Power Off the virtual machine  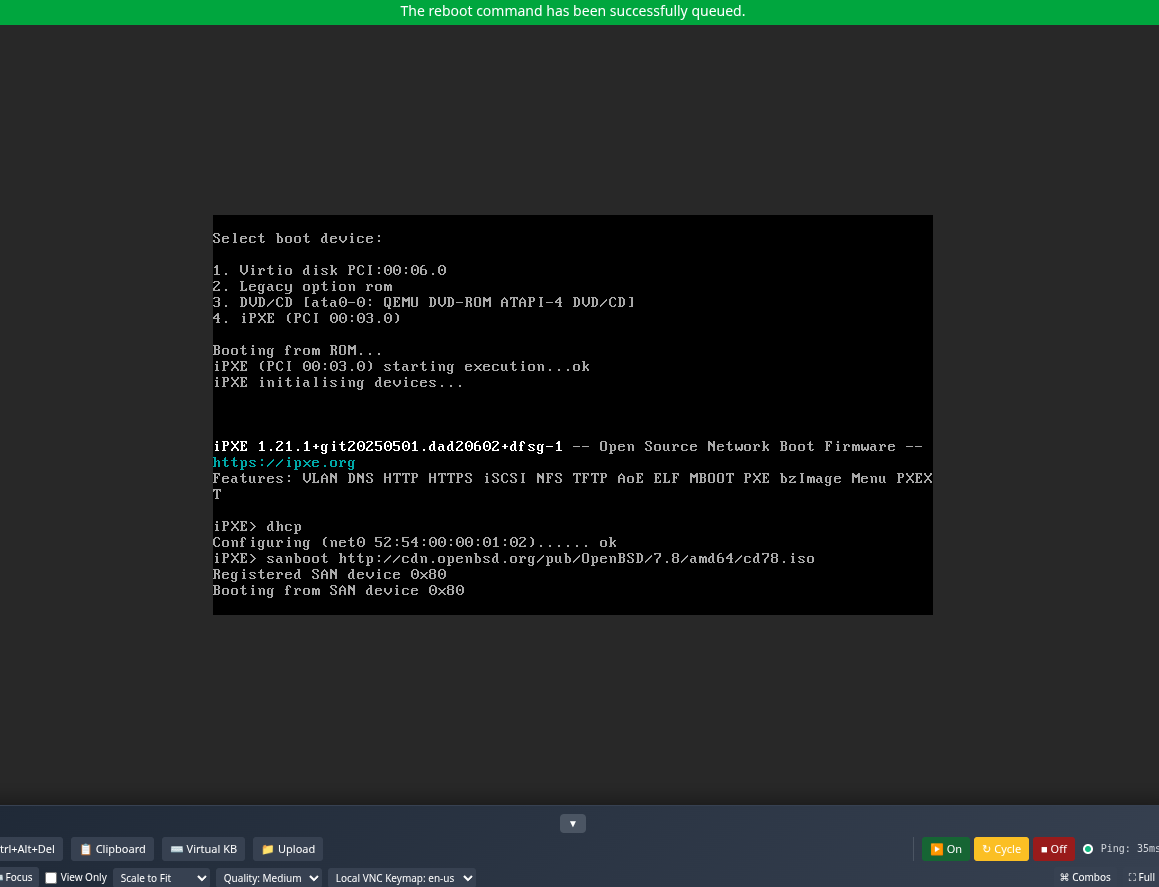pyautogui.click(x=1054, y=848)
